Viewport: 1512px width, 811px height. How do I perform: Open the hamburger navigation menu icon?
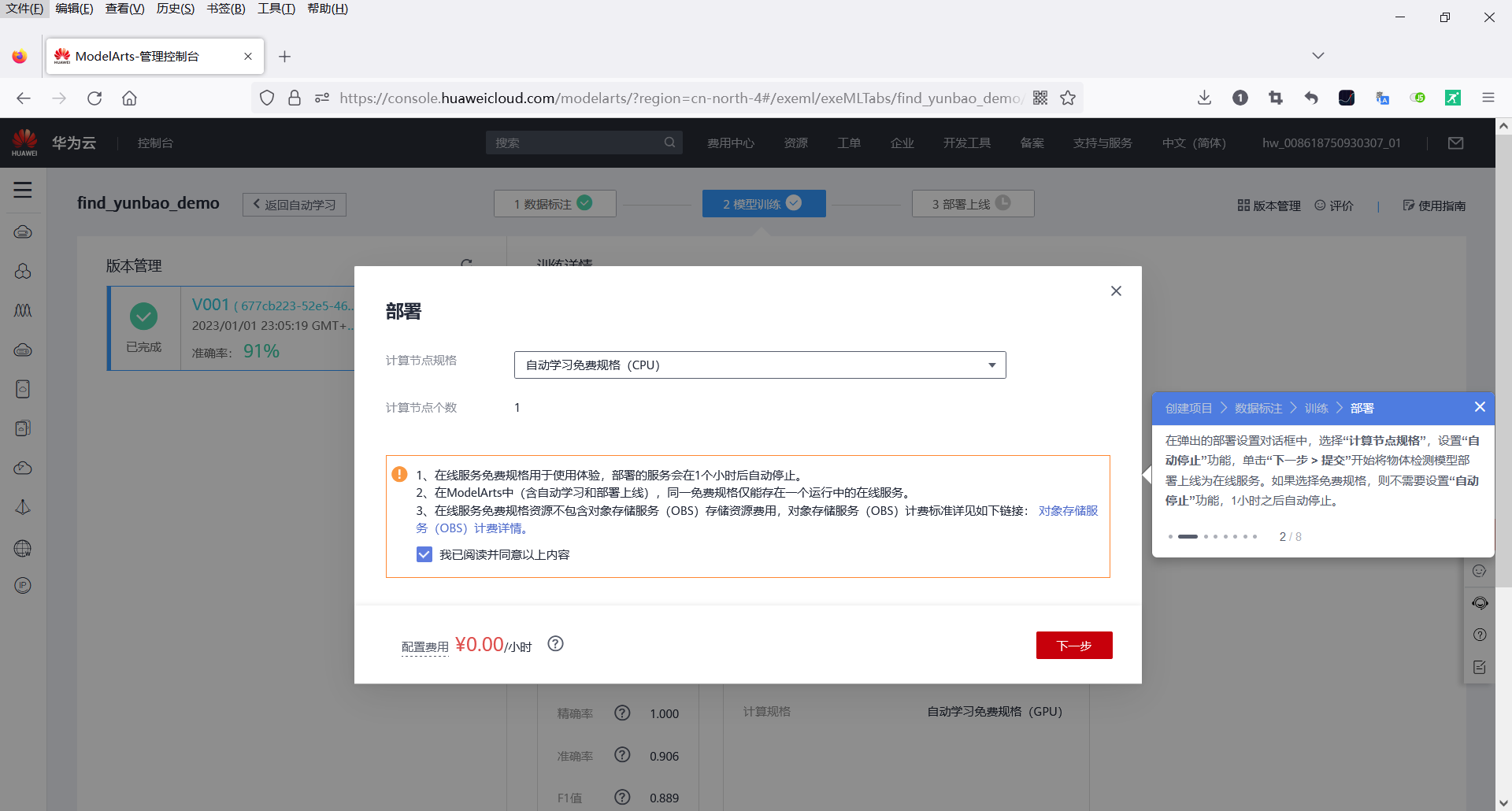(x=22, y=190)
